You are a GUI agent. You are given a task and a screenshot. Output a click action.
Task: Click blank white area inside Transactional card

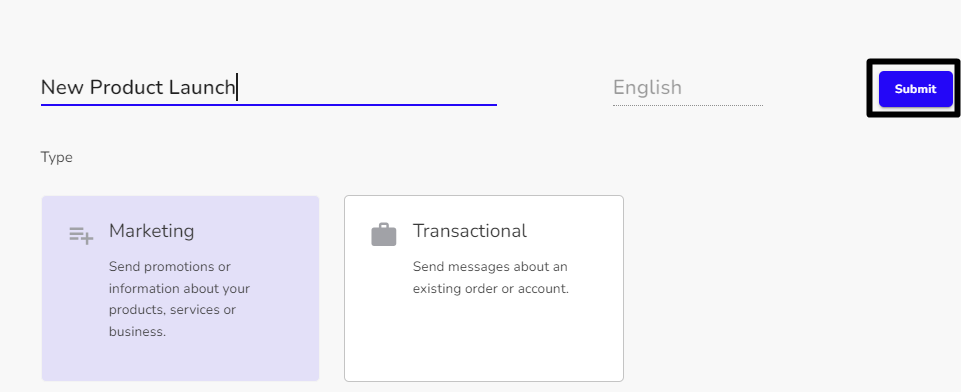point(484,343)
